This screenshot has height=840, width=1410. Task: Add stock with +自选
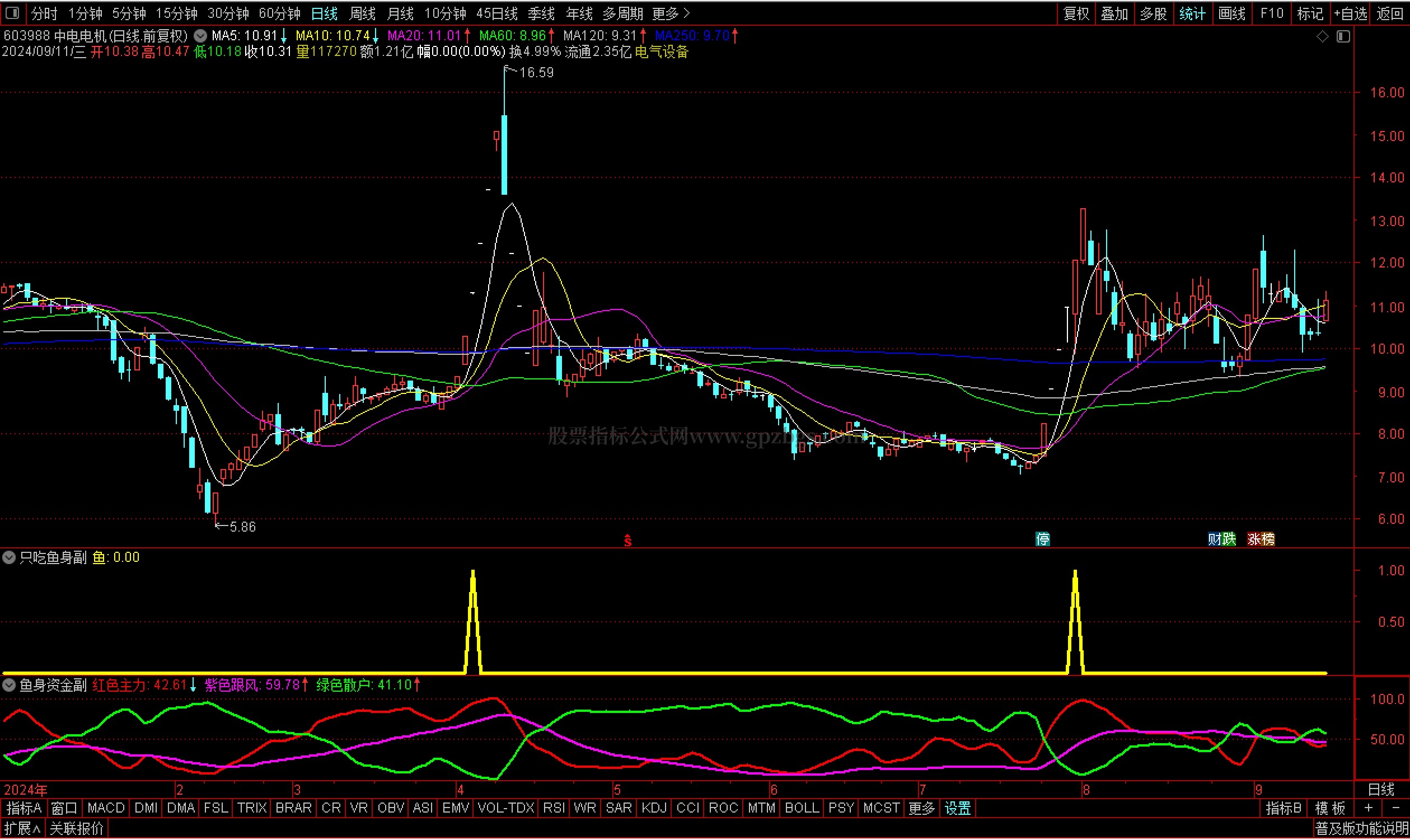[x=1351, y=13]
